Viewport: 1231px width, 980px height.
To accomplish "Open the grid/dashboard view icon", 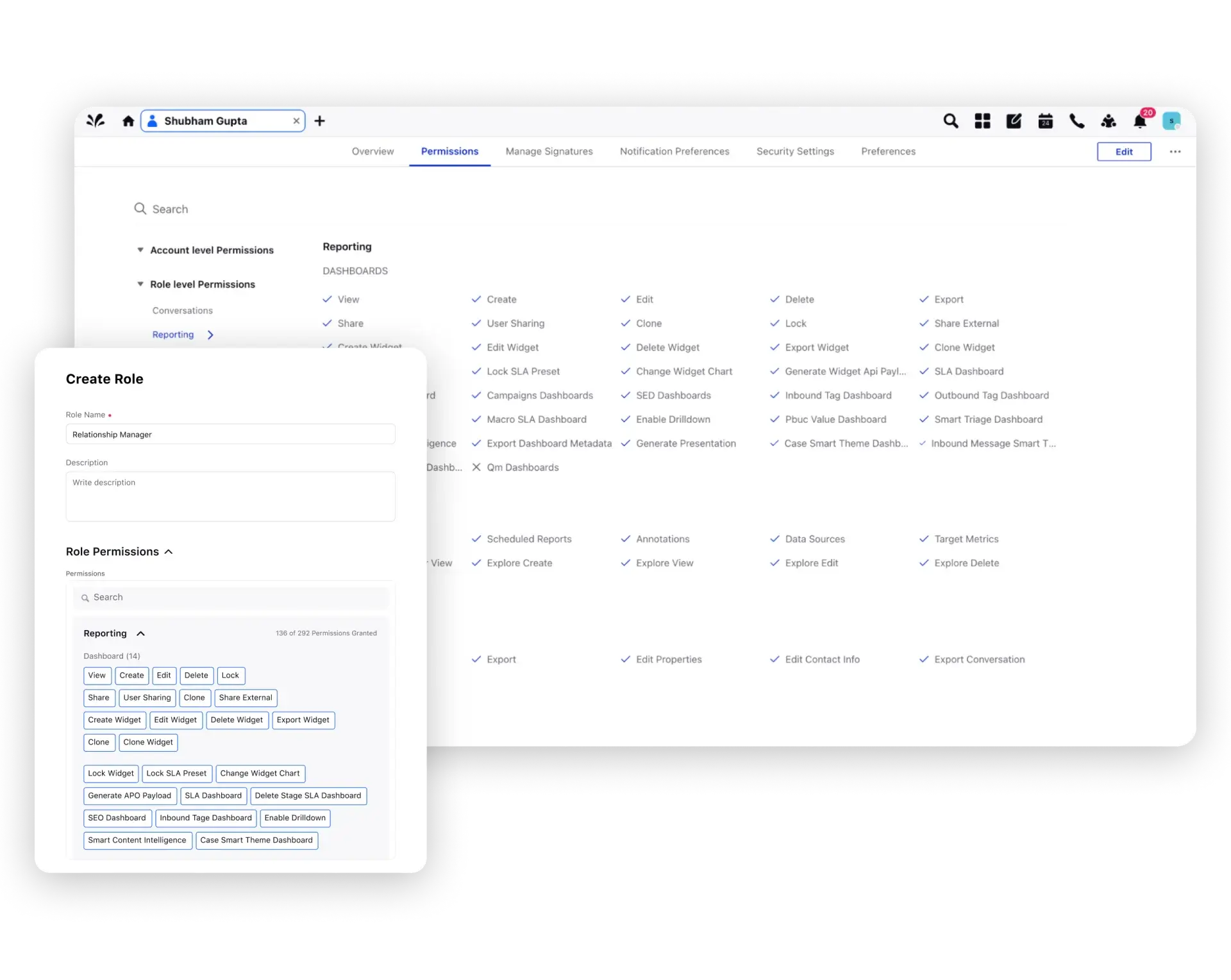I will click(x=984, y=121).
